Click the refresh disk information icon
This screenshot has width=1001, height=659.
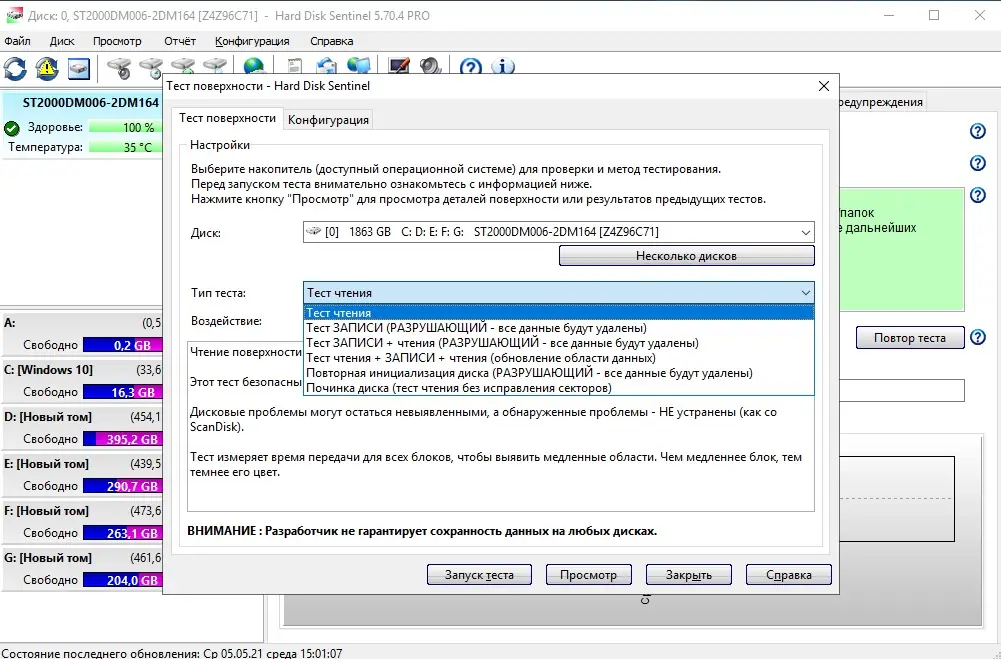coord(15,66)
